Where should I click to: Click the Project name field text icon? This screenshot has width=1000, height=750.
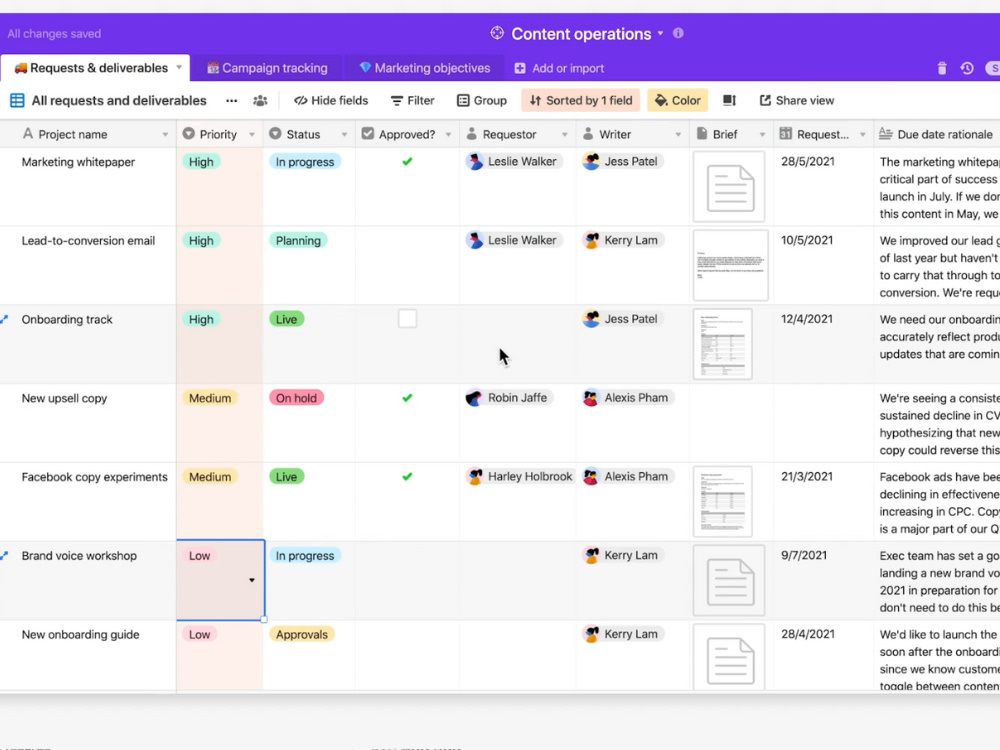27,134
